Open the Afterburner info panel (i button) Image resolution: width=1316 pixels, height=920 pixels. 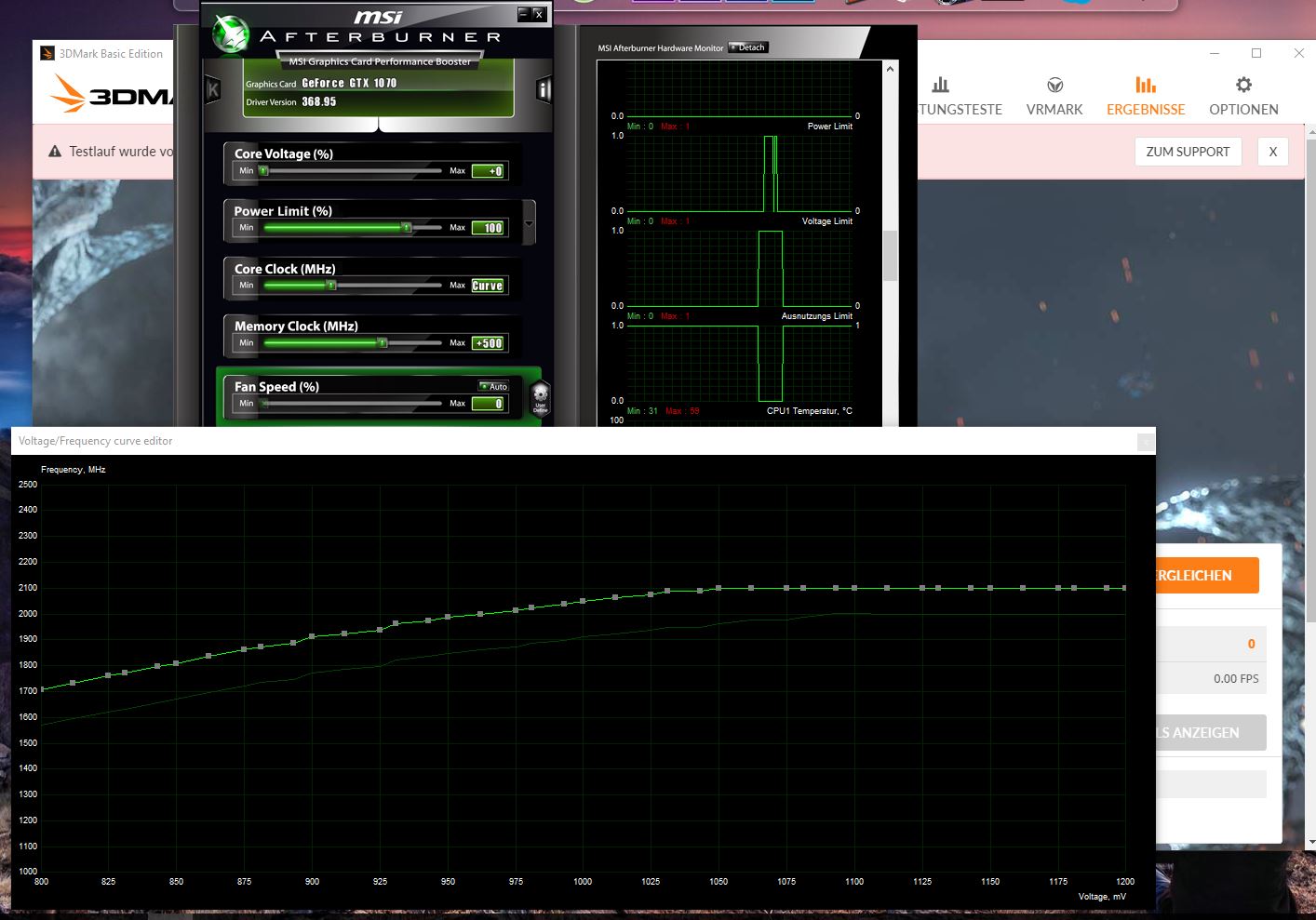(544, 89)
